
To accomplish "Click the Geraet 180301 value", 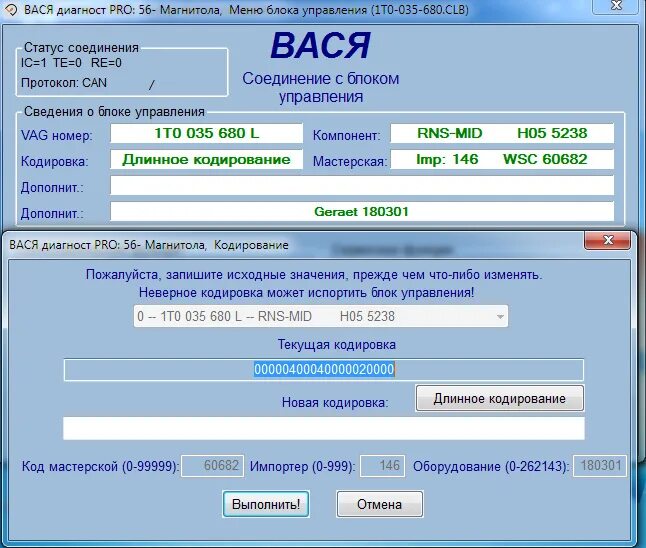I will tap(362, 212).
